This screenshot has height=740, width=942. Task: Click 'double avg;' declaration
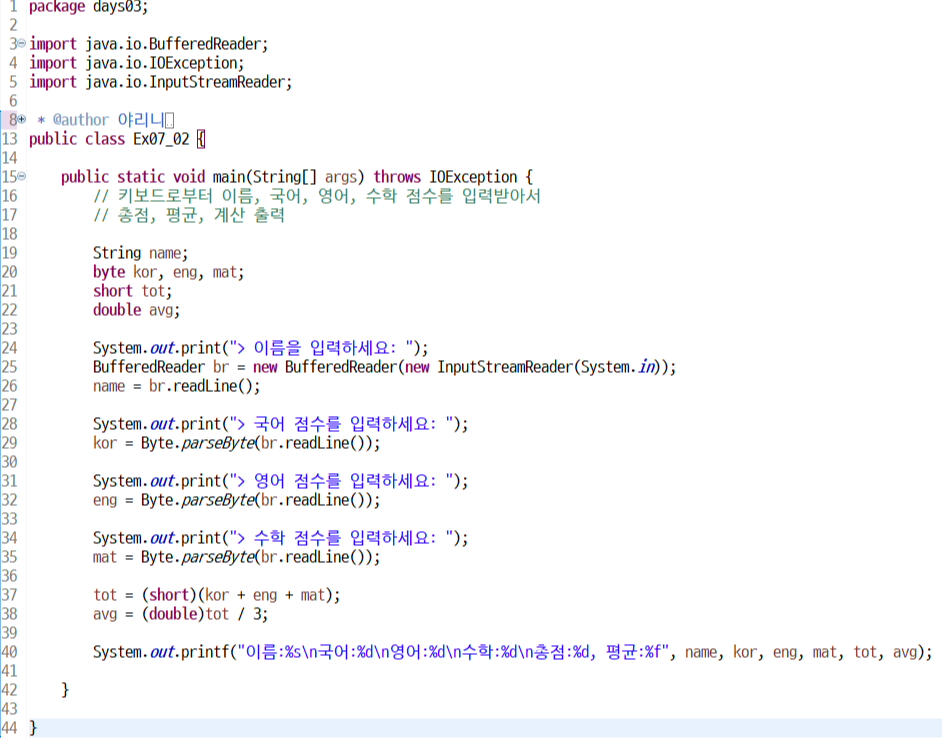[x=136, y=310]
